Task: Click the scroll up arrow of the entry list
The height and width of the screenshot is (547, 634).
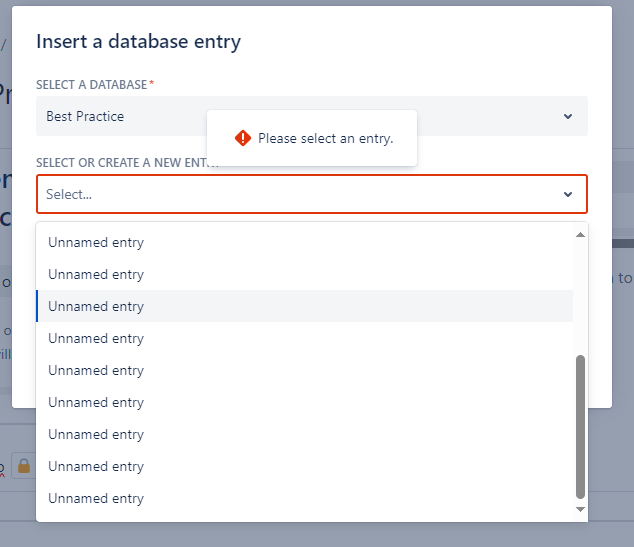Action: [x=580, y=235]
